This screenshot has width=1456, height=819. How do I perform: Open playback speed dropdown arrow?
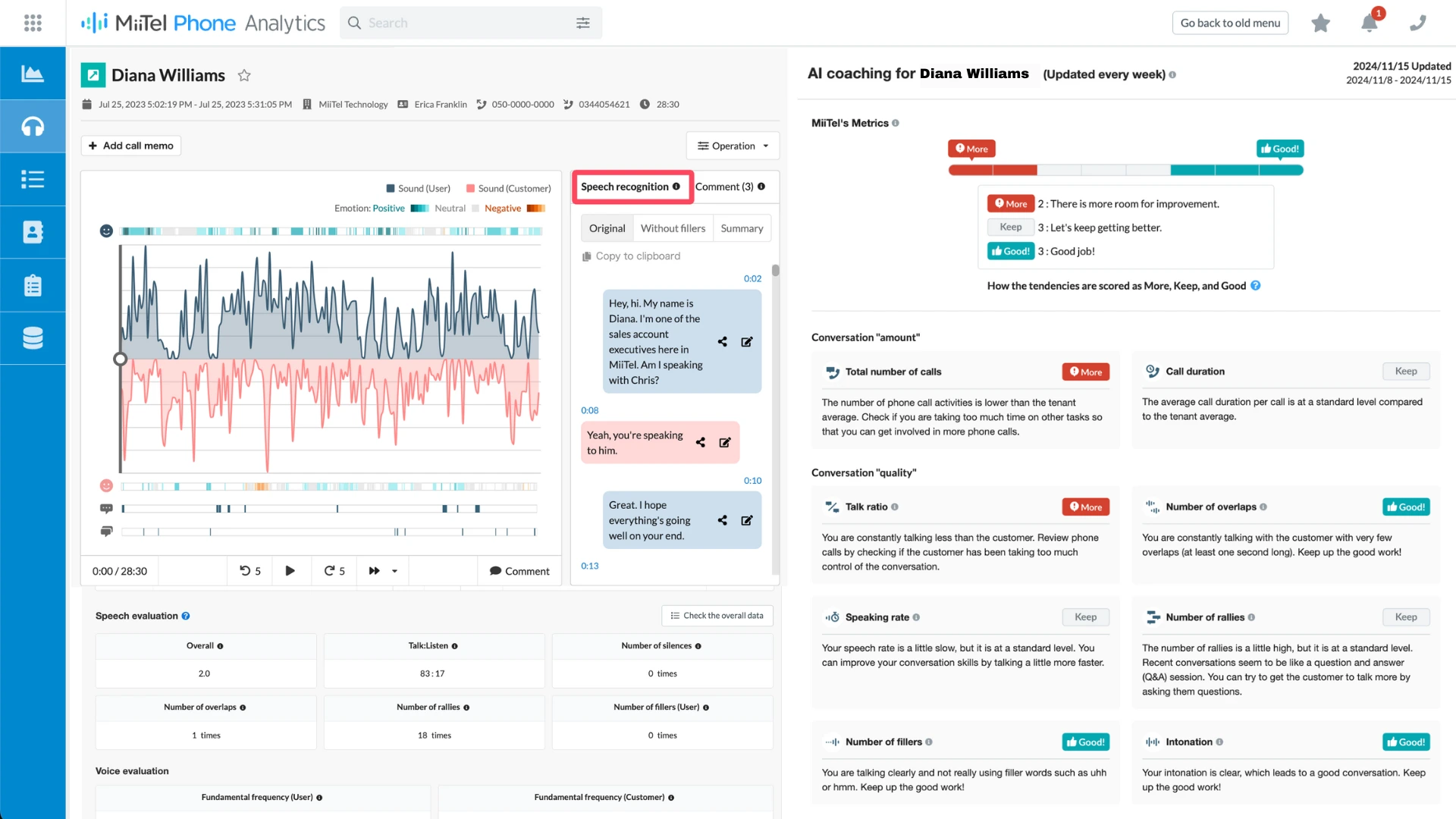(x=394, y=571)
